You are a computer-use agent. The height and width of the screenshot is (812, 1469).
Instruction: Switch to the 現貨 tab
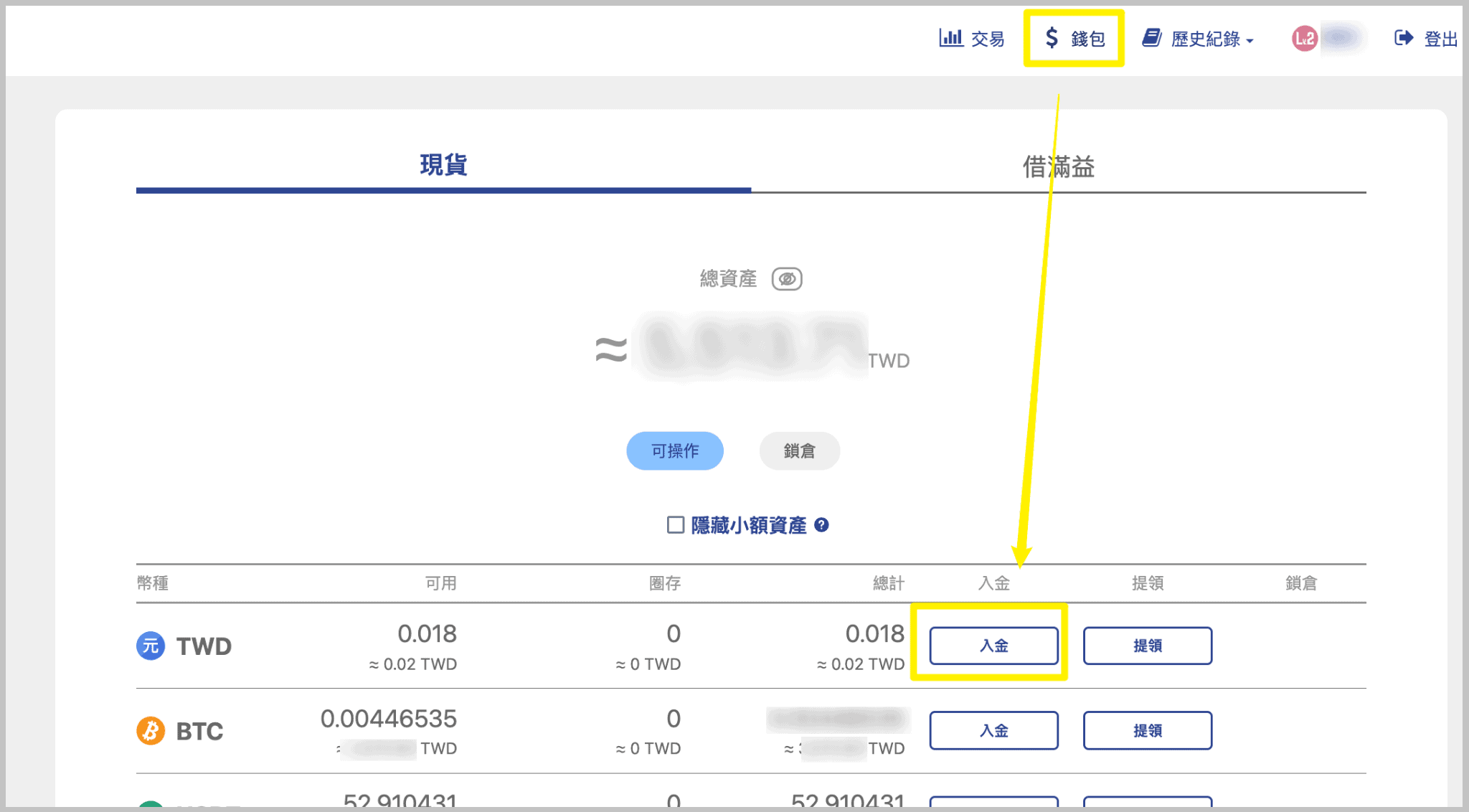[443, 165]
